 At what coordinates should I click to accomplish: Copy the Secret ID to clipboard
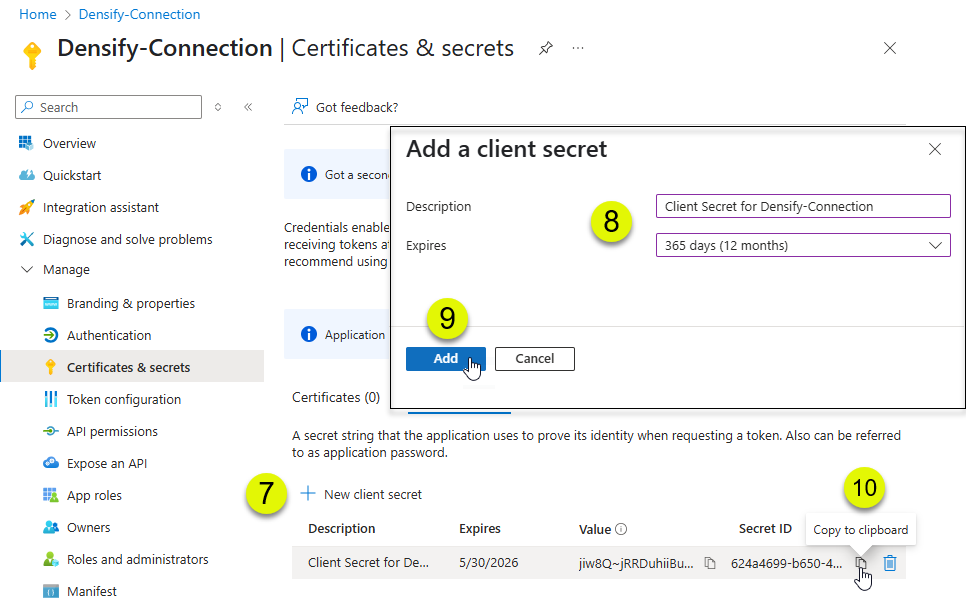tap(861, 563)
